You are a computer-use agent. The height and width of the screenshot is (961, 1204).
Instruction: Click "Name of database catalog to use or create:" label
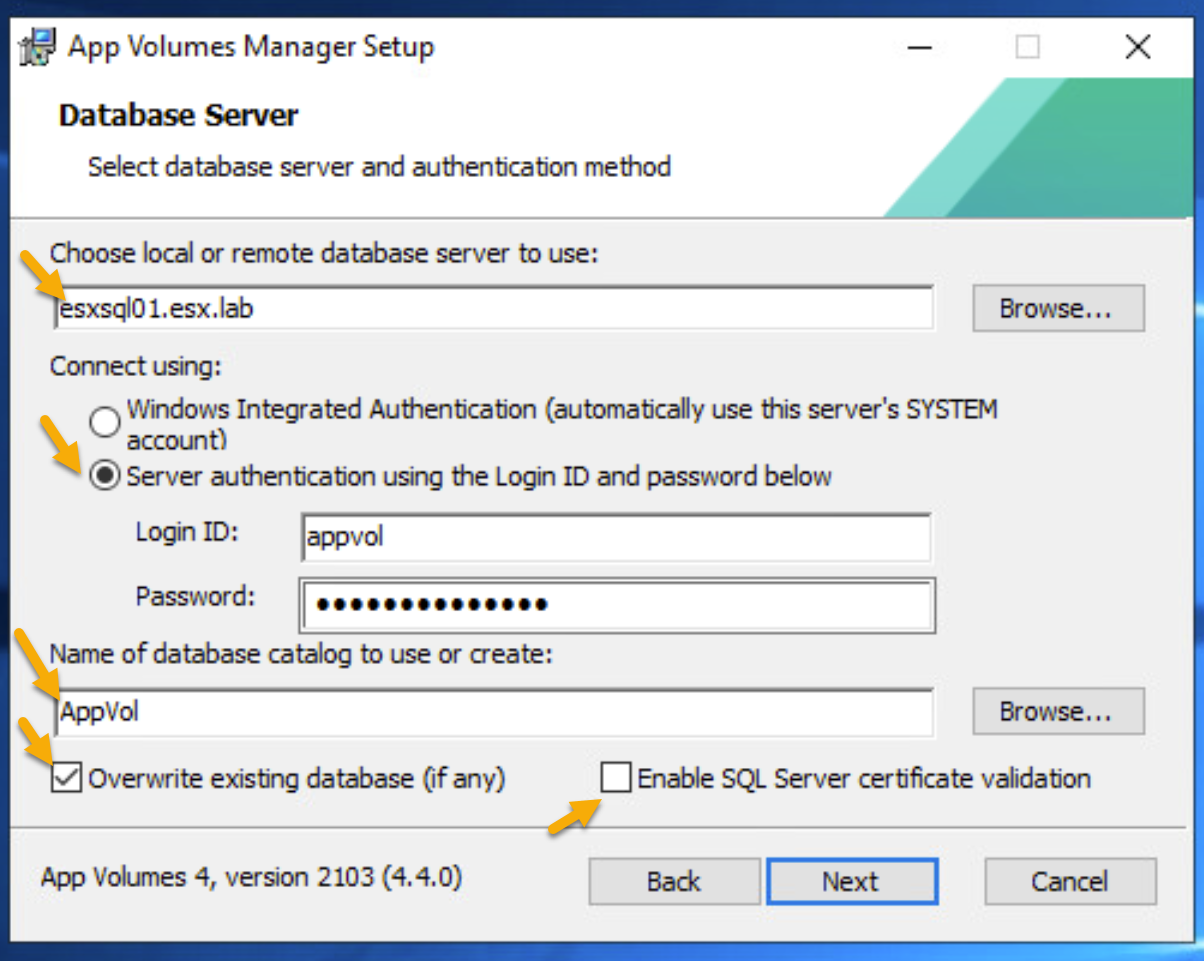click(x=302, y=654)
